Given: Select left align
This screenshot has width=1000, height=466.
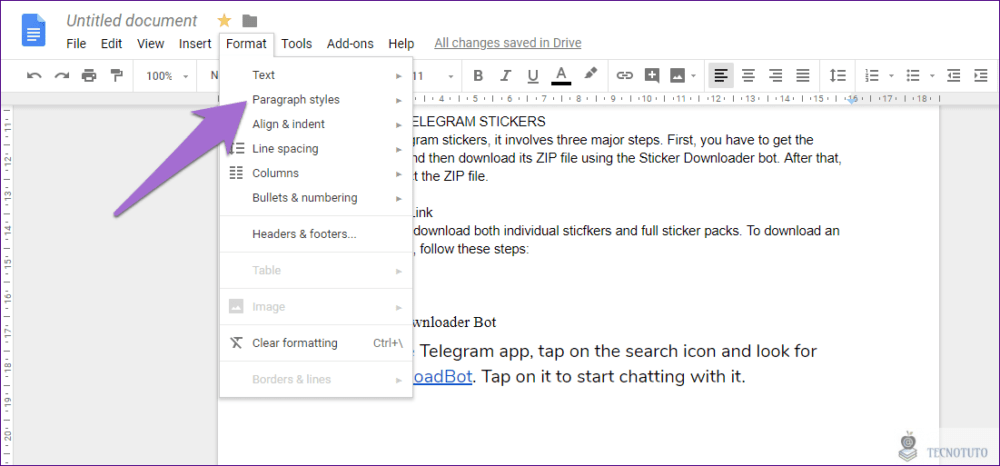Looking at the screenshot, I should (x=721, y=76).
